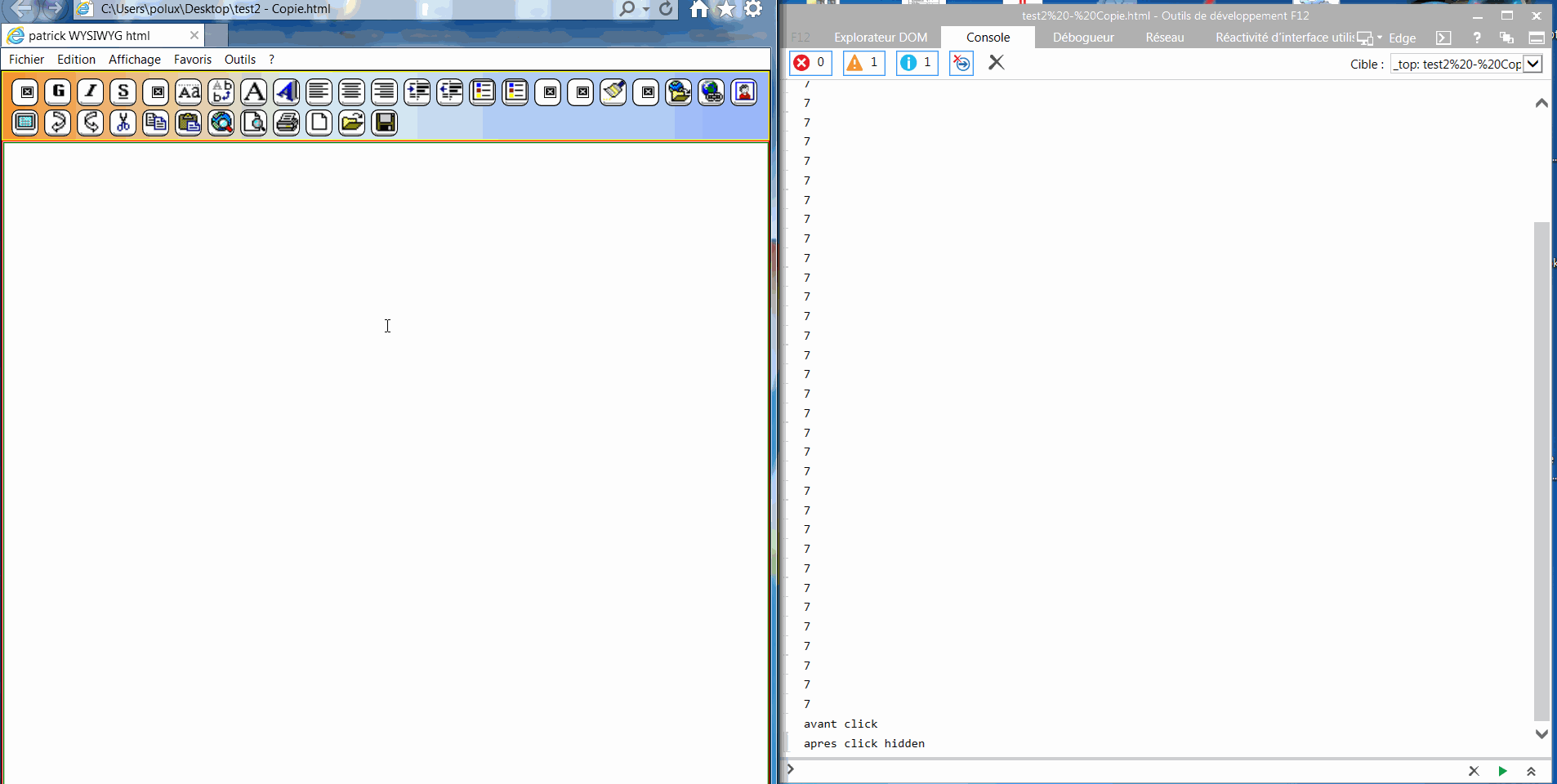Image resolution: width=1557 pixels, height=784 pixels.
Task: Click the Ab find-replace style icon
Action: (x=221, y=92)
